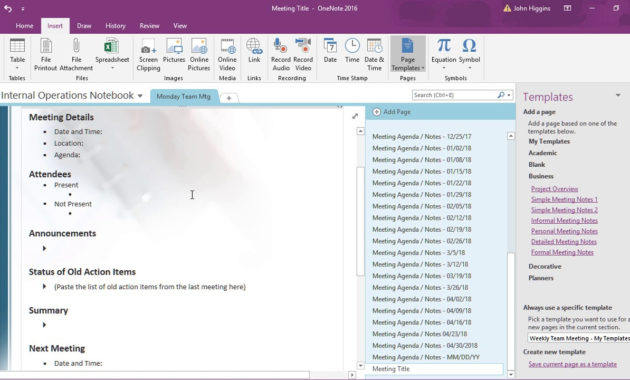Start Record Audio

pyautogui.click(x=281, y=55)
